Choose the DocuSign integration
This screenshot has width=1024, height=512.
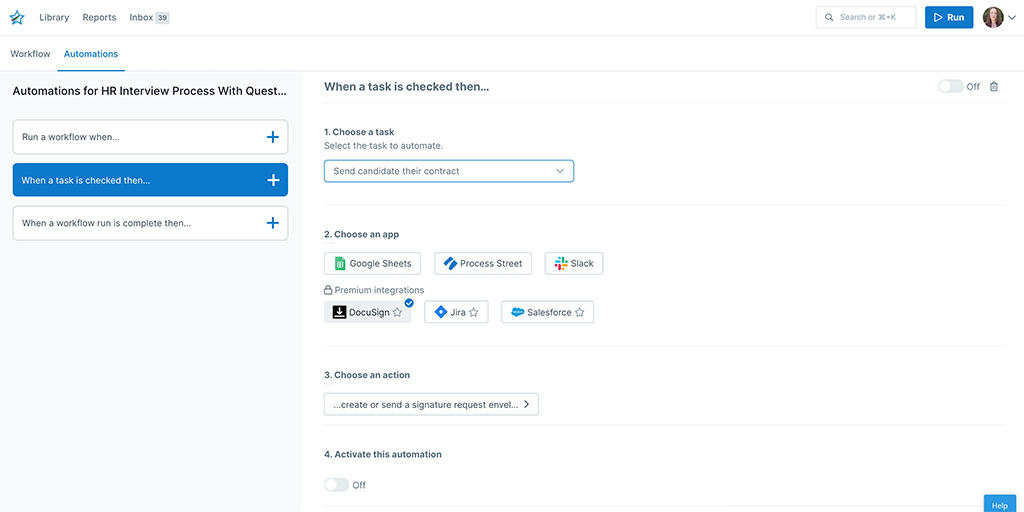coord(368,312)
